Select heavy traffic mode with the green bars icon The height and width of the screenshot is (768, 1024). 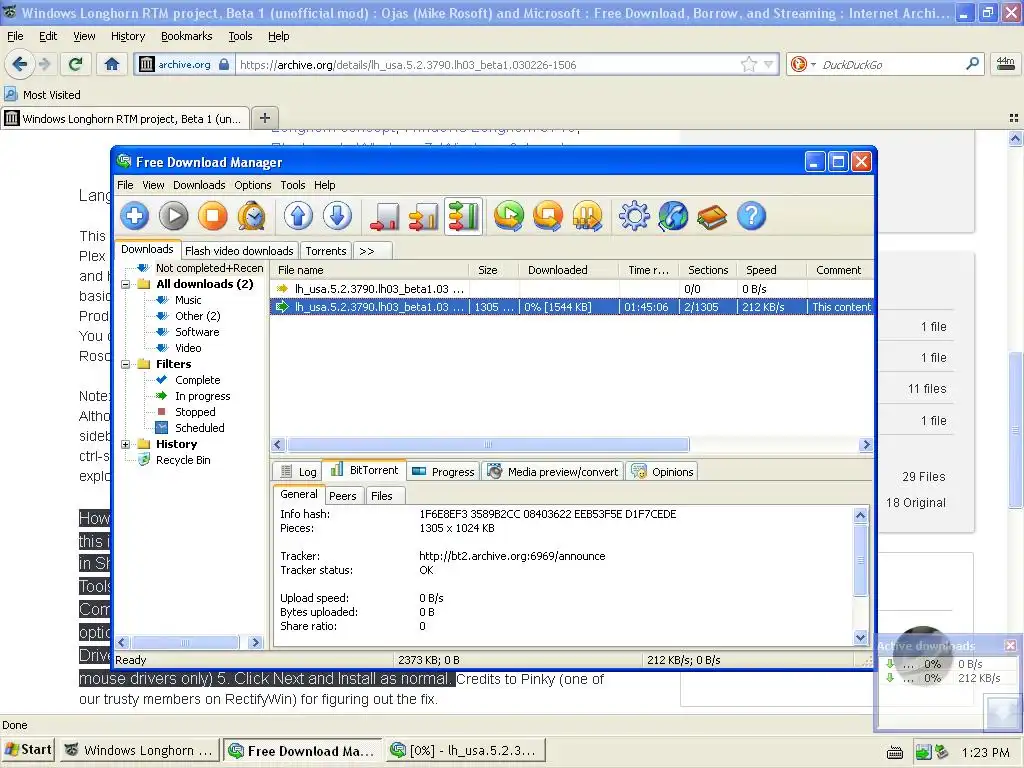pos(464,216)
